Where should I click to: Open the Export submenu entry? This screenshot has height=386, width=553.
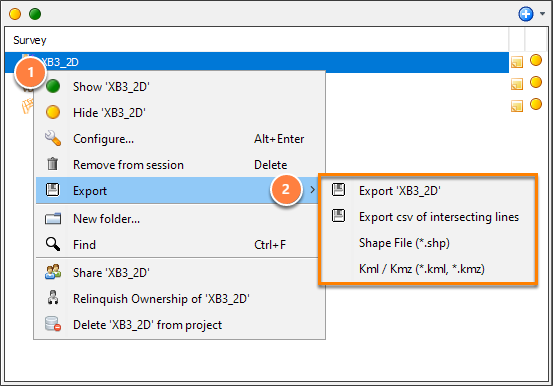point(177,191)
